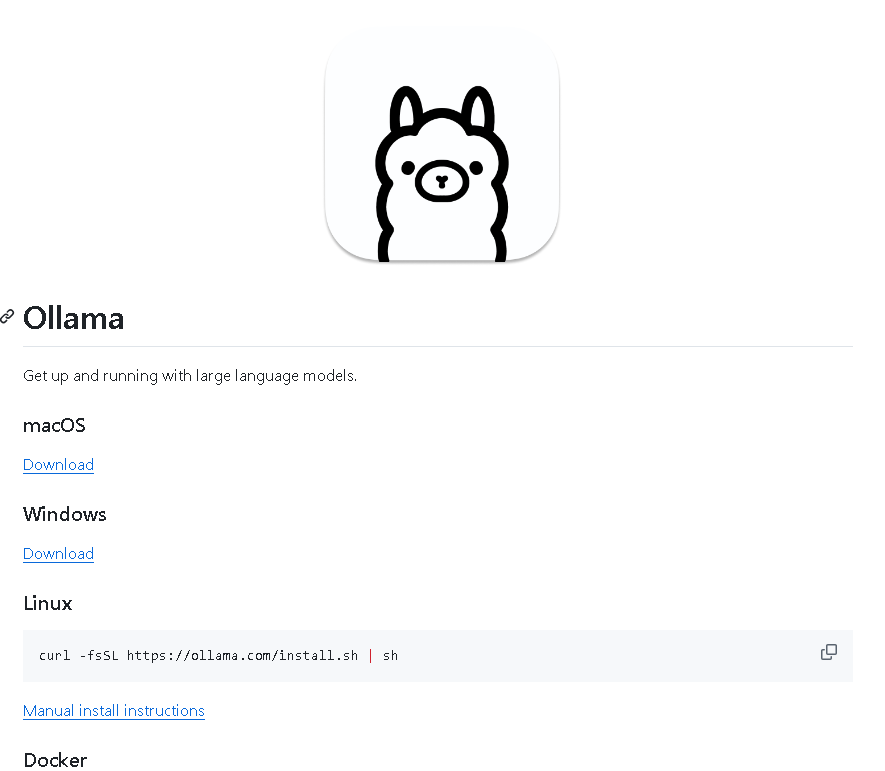This screenshot has width=885, height=771.
Task: Copy the Linux curl install command
Action: [828, 652]
